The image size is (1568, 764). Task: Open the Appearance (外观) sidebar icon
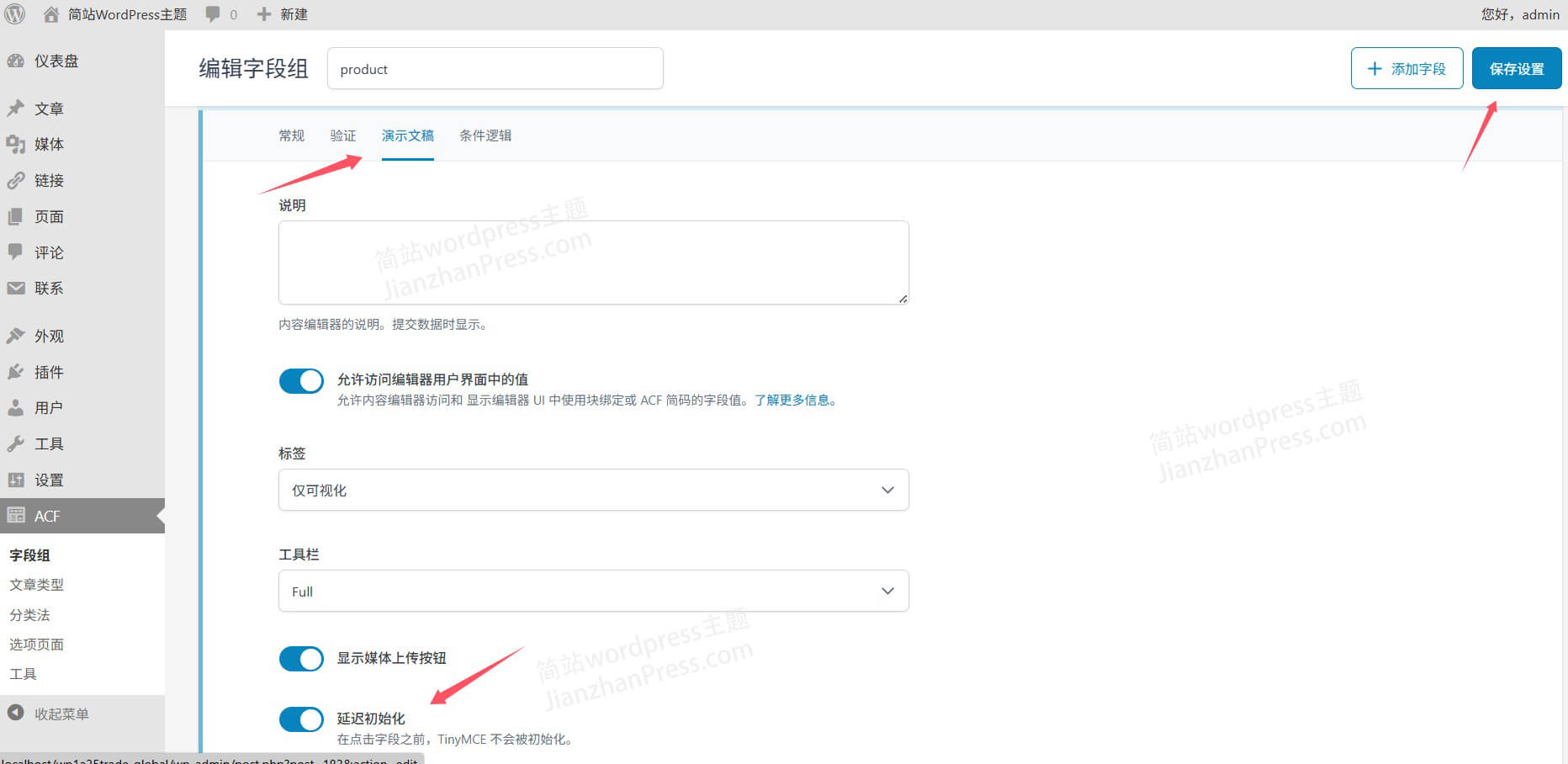coord(16,336)
